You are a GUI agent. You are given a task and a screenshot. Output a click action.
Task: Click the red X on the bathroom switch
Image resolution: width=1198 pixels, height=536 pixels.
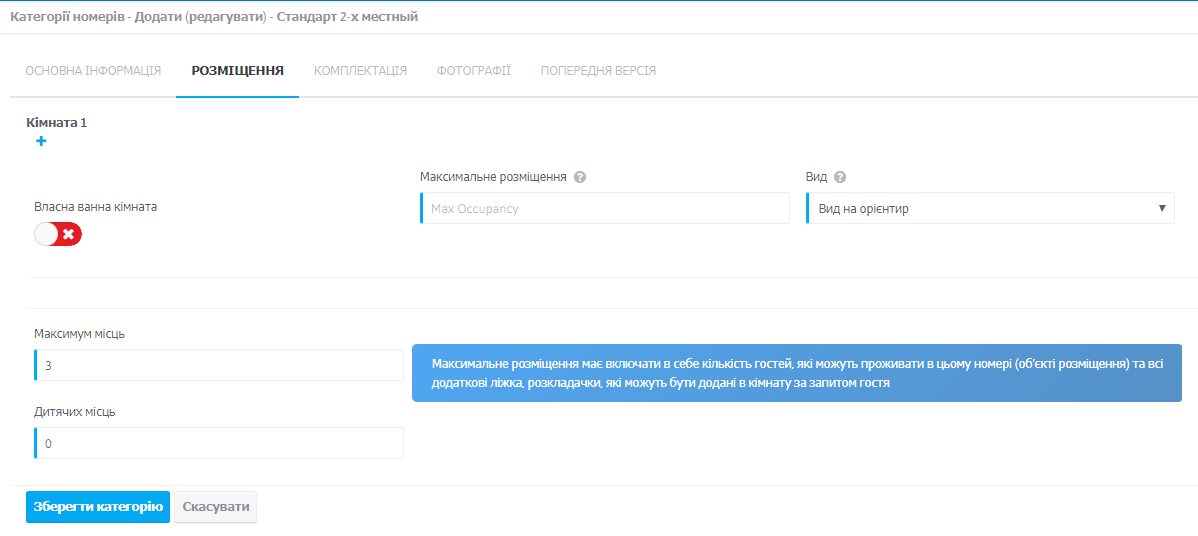(69, 235)
